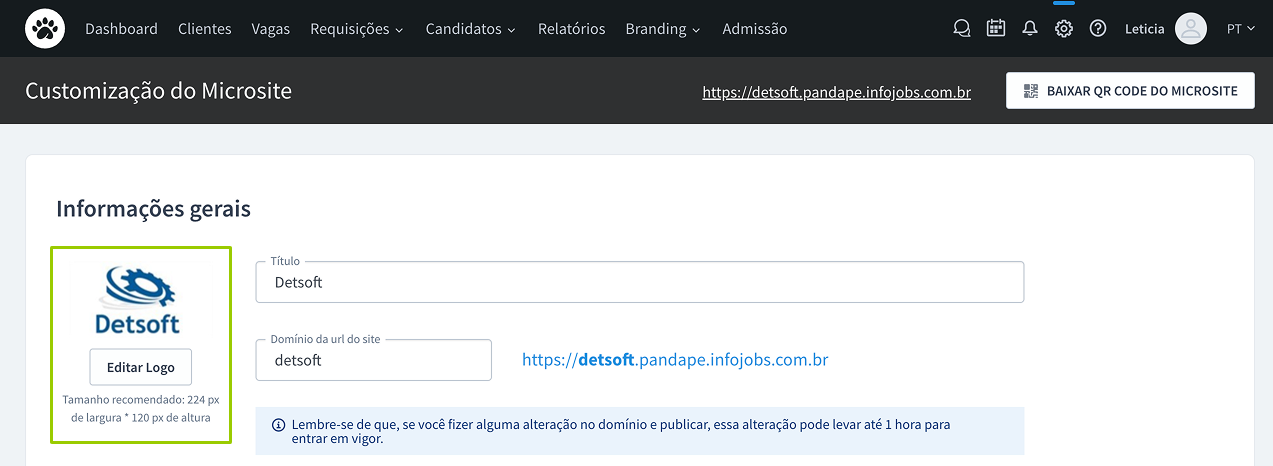
Task: Expand the Branding dropdown menu
Action: pyautogui.click(x=663, y=29)
